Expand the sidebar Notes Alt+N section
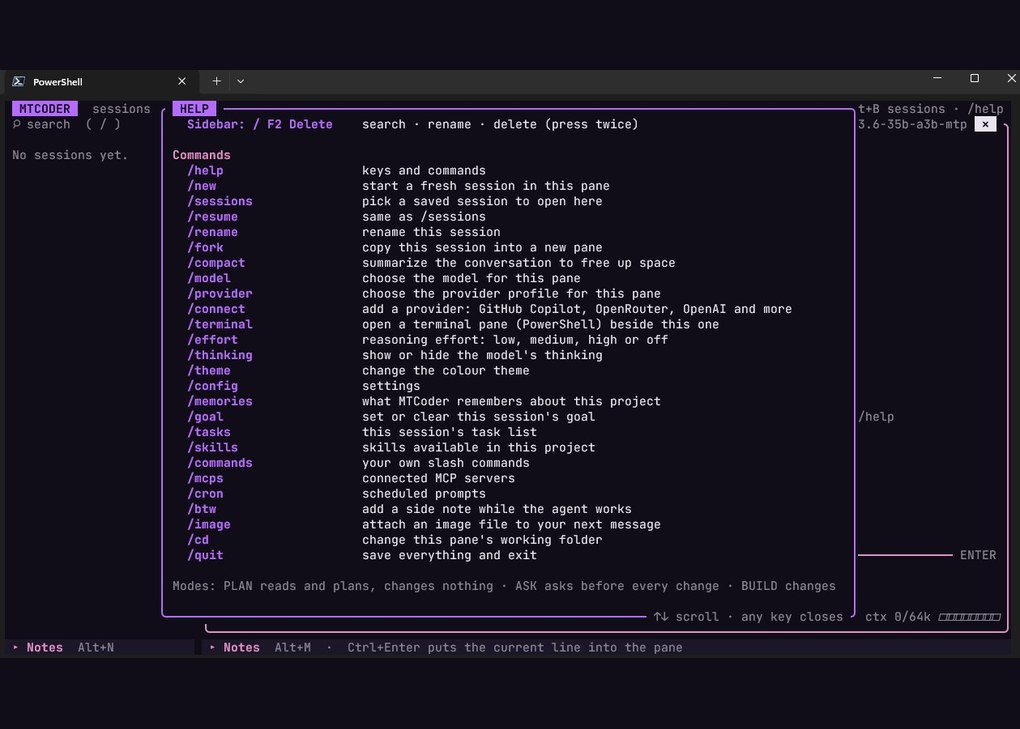Image resolution: width=1020 pixels, height=729 pixels. coord(63,648)
